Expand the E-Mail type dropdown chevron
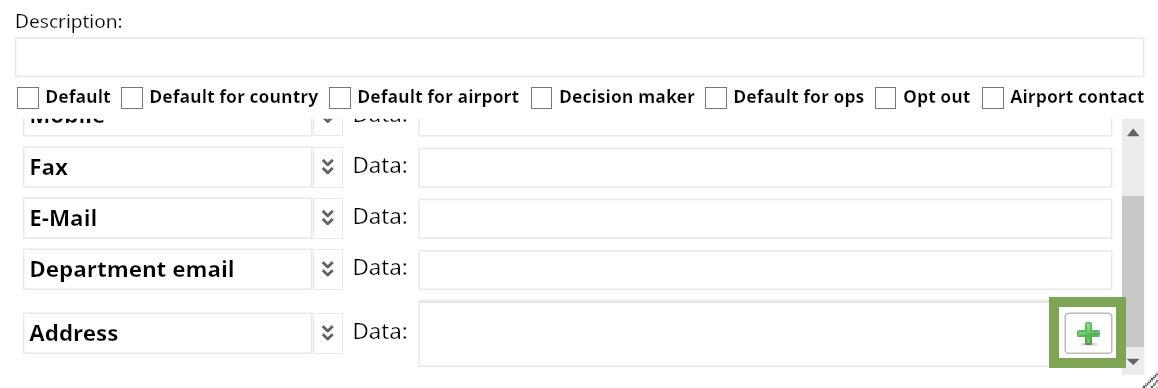1158x388 pixels. tap(328, 218)
